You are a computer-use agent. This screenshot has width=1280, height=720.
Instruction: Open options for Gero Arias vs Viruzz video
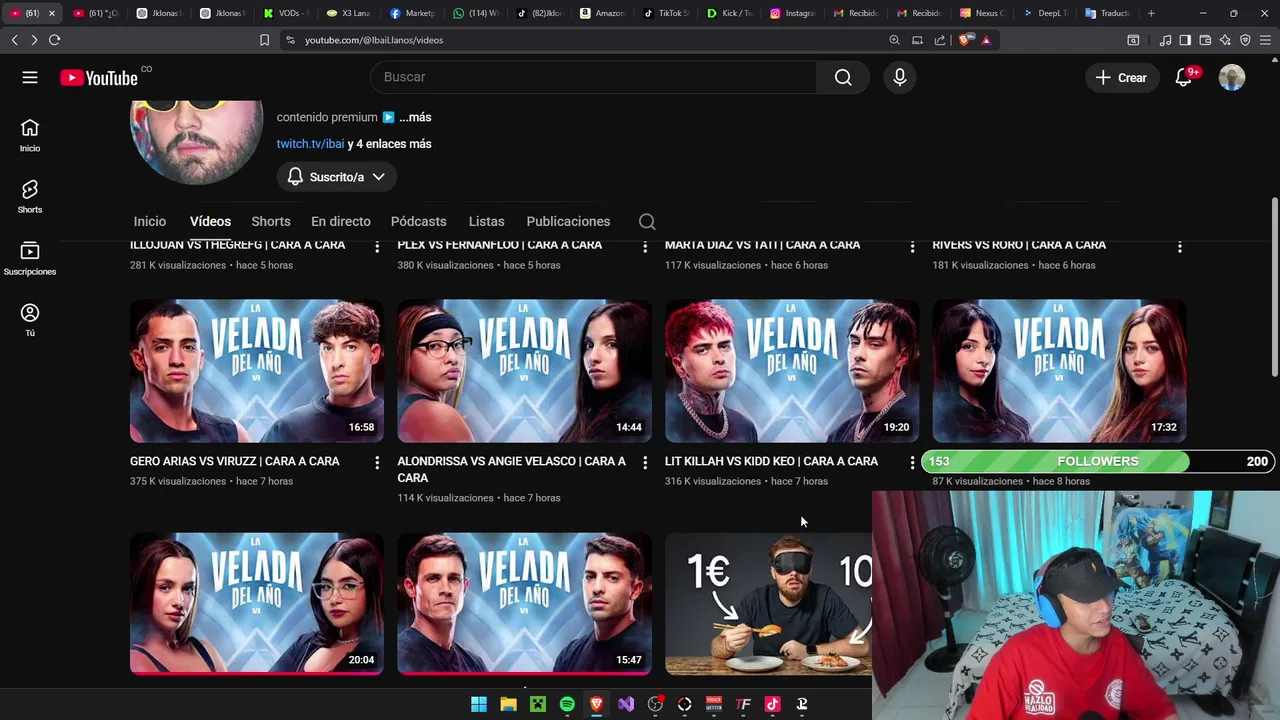(x=377, y=462)
